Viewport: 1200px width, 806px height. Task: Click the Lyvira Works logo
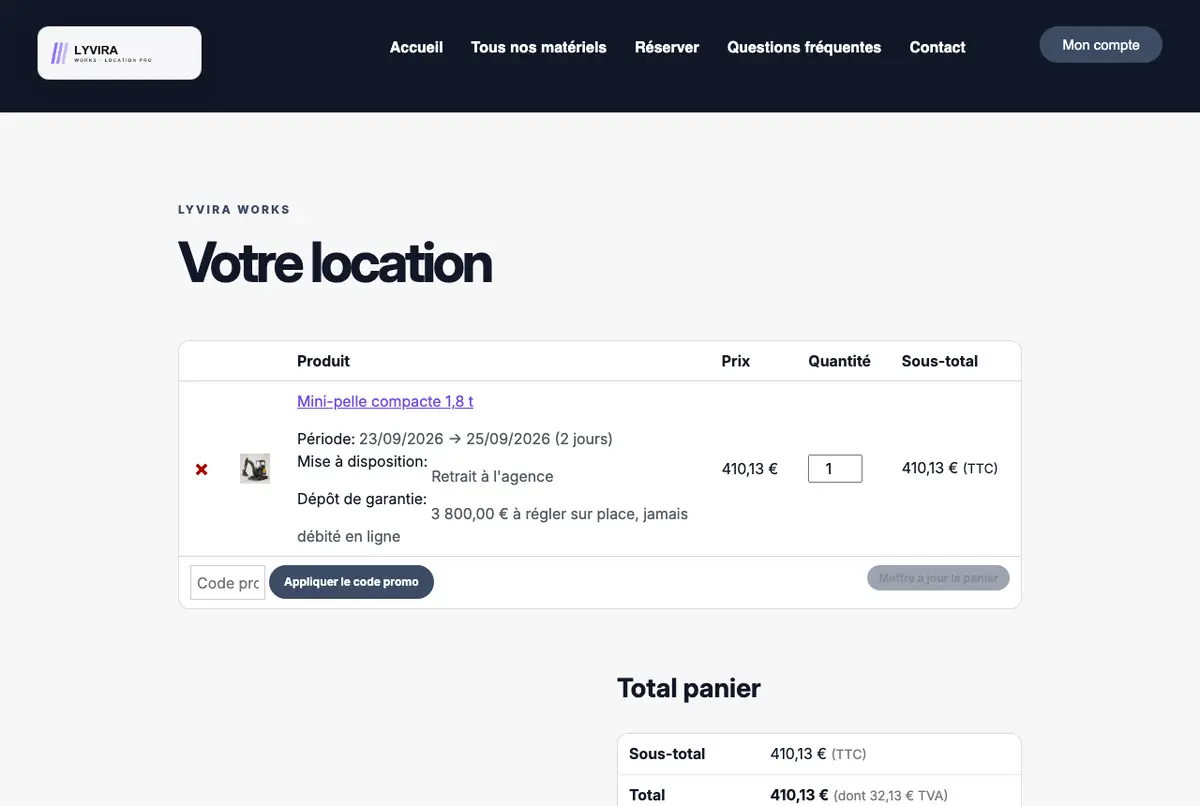119,53
